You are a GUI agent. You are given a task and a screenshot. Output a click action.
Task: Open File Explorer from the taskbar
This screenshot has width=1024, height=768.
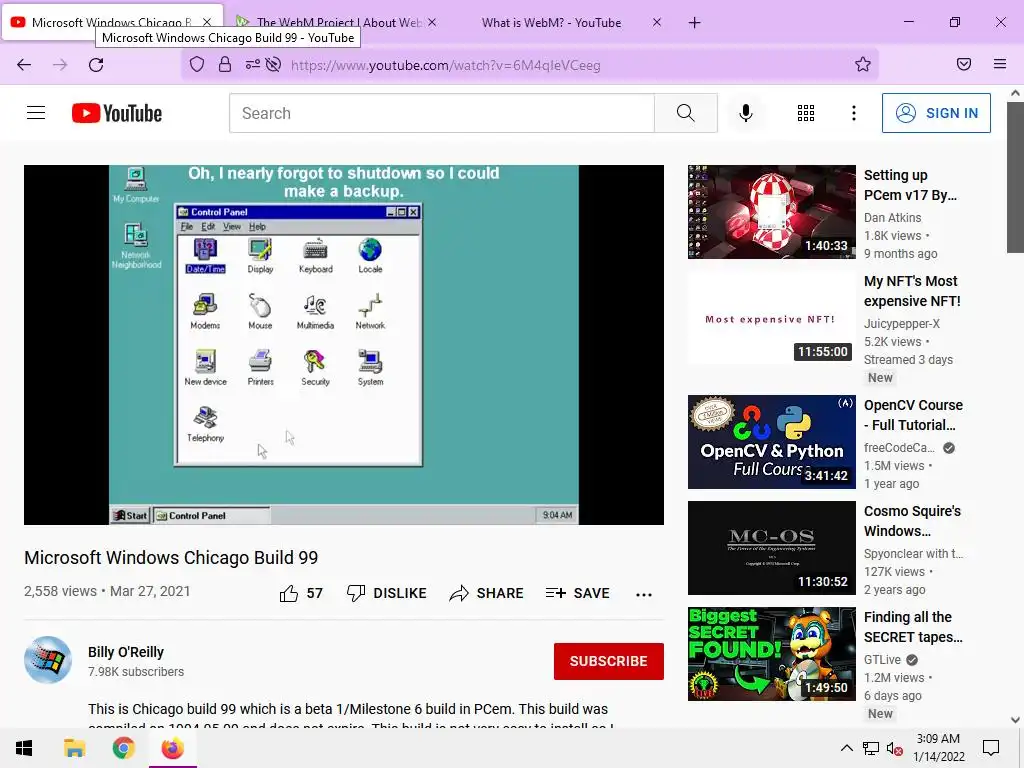pyautogui.click(x=74, y=748)
